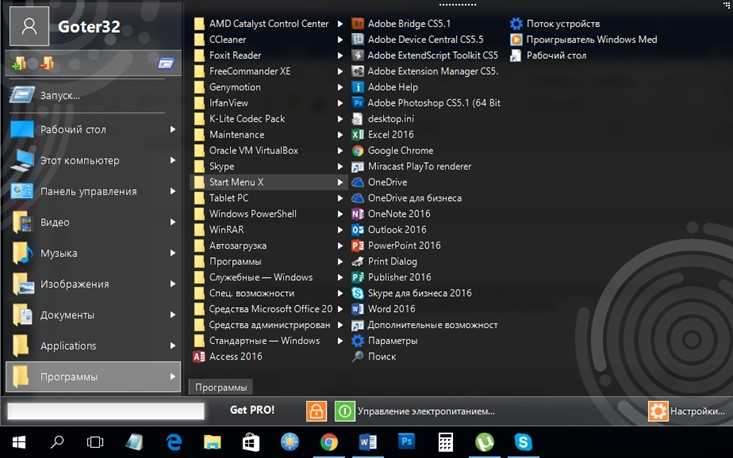Open Этот компьютер menu item
The height and width of the screenshot is (458, 733).
pyautogui.click(x=93, y=160)
